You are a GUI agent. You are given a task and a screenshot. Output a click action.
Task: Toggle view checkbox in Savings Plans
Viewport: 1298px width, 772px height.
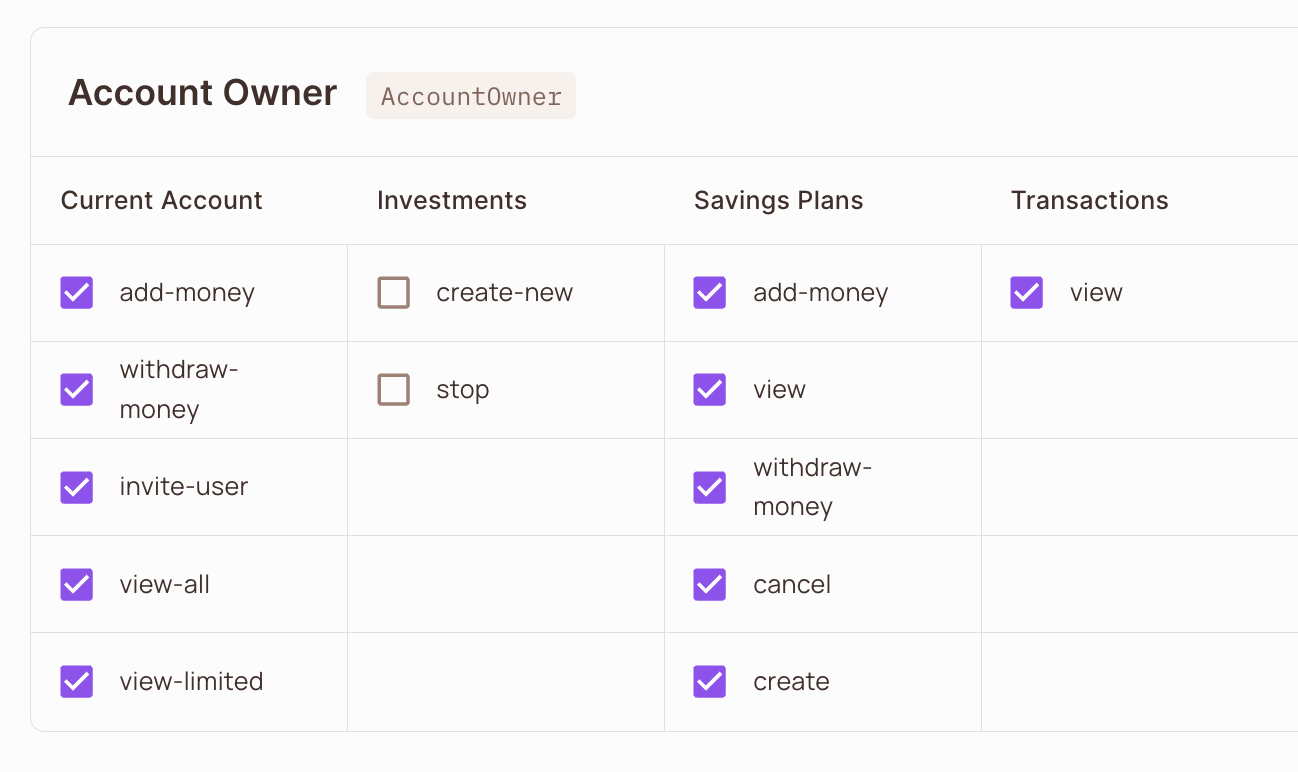(710, 390)
